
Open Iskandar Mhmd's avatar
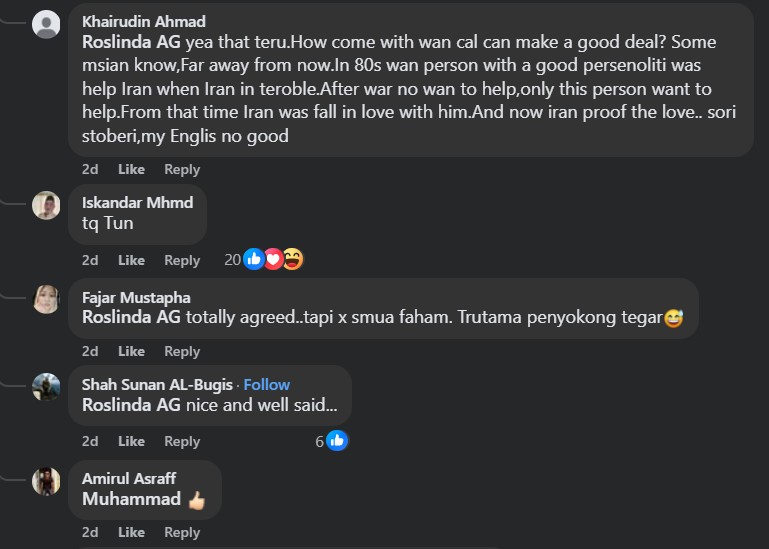46,205
